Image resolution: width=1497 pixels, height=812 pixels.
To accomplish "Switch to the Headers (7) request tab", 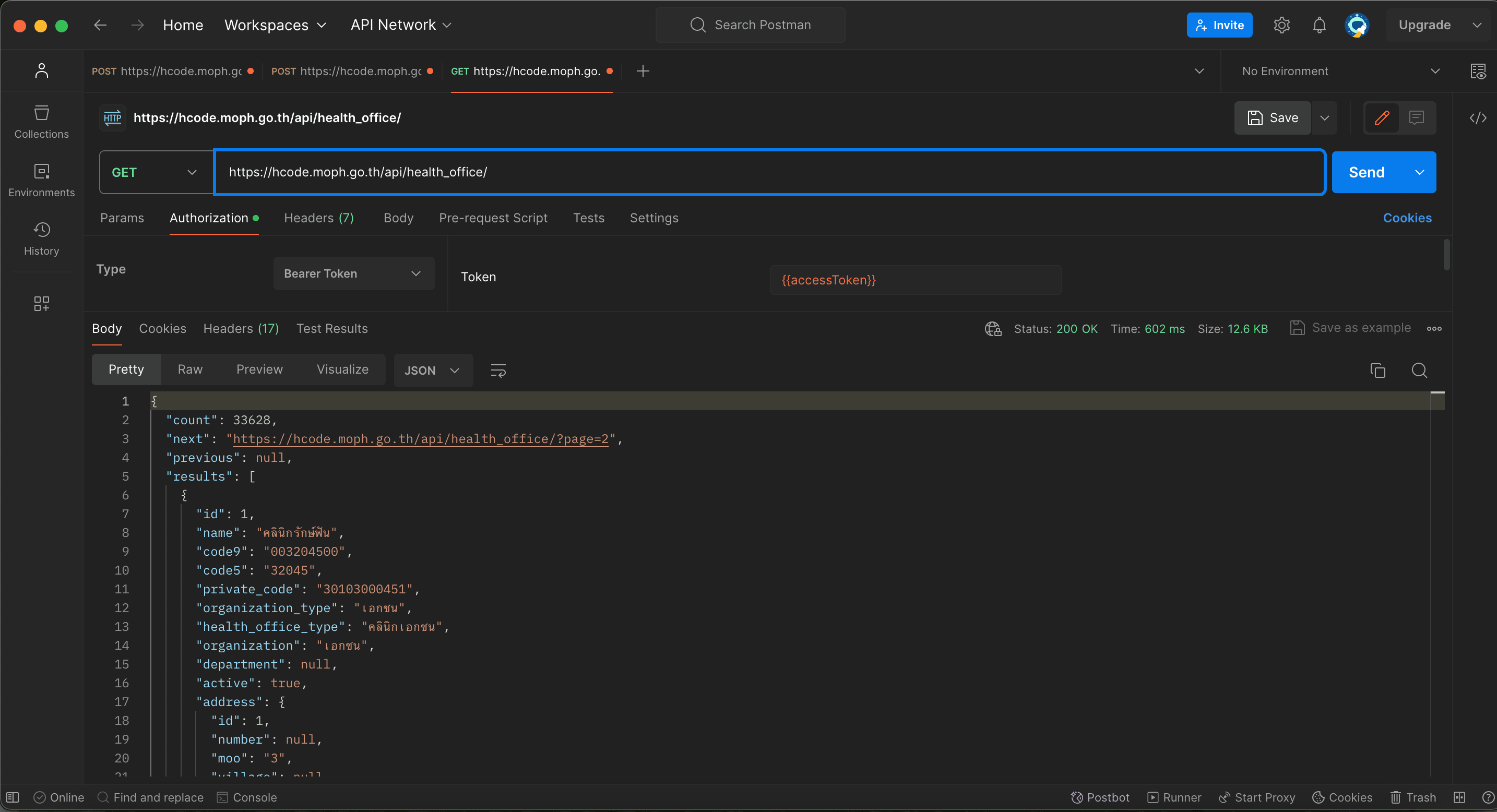I will tap(318, 218).
